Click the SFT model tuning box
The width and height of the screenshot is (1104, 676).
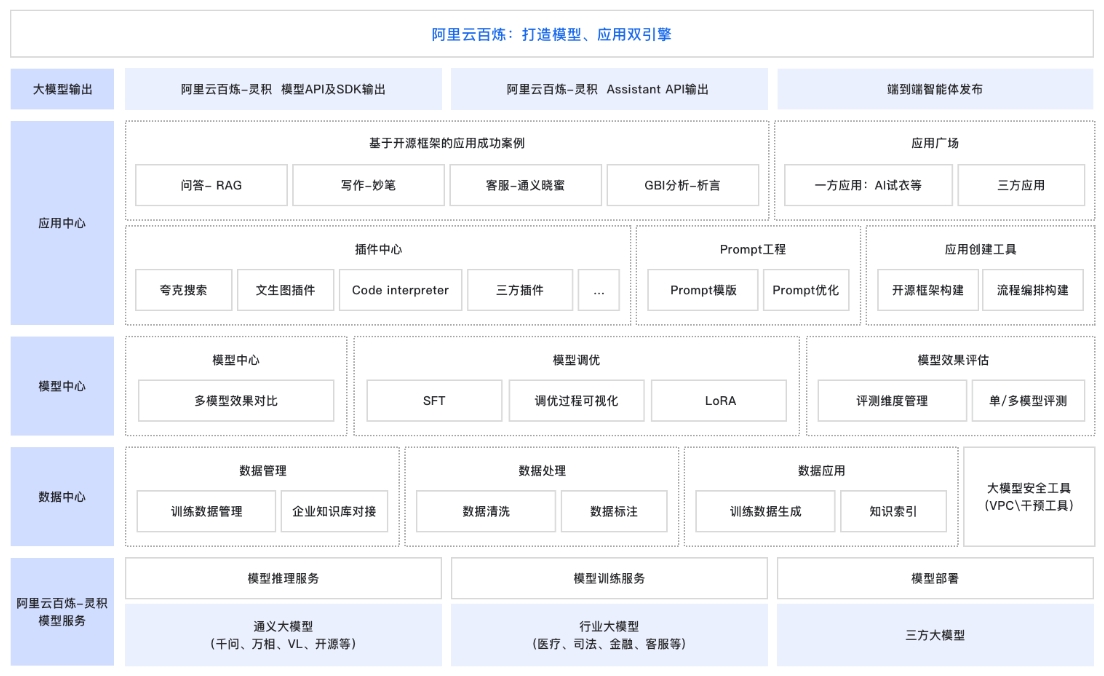434,400
